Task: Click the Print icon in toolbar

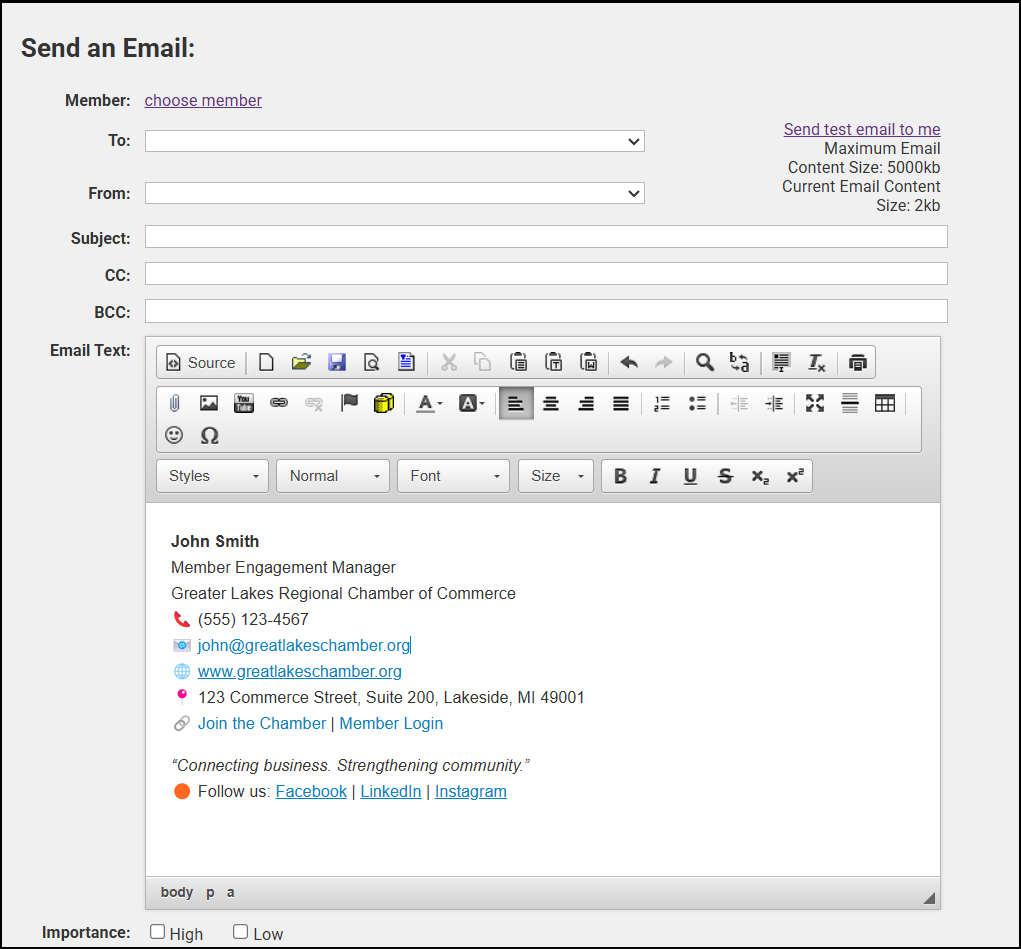Action: pos(857,363)
